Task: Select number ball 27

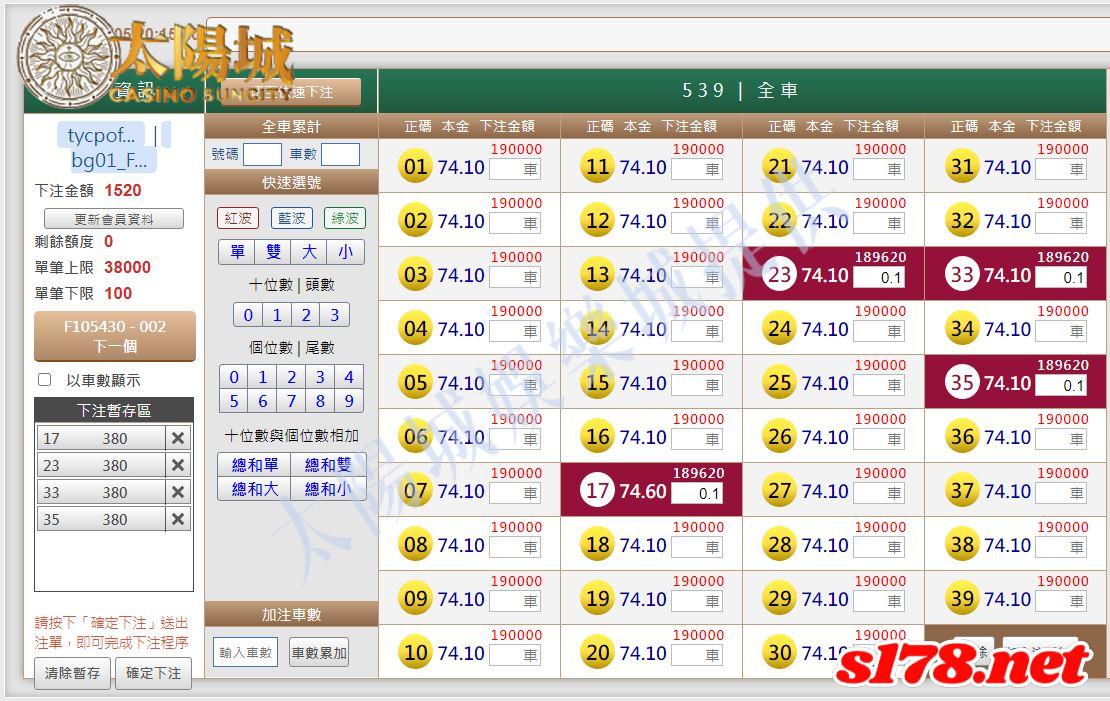Action: [x=779, y=490]
